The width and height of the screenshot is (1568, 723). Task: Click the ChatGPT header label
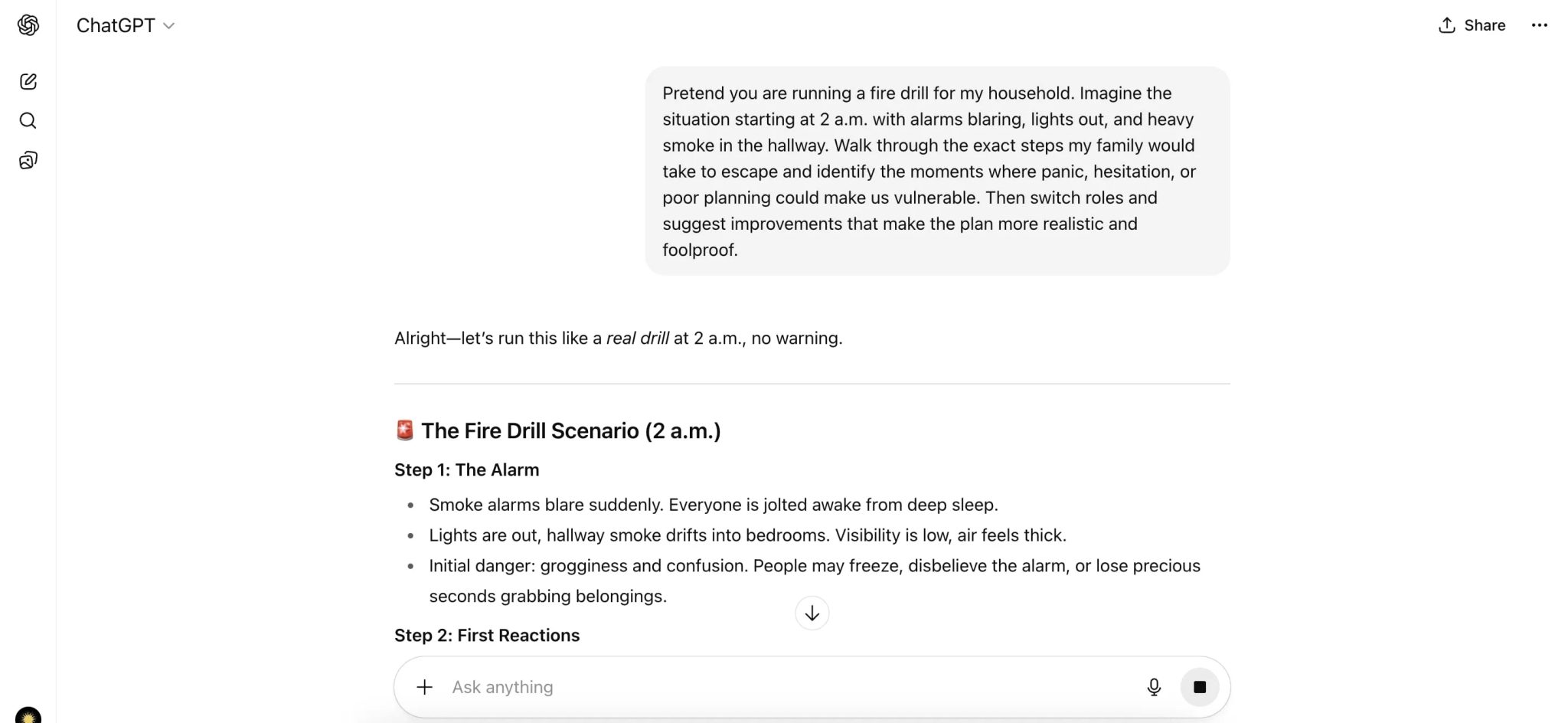115,25
